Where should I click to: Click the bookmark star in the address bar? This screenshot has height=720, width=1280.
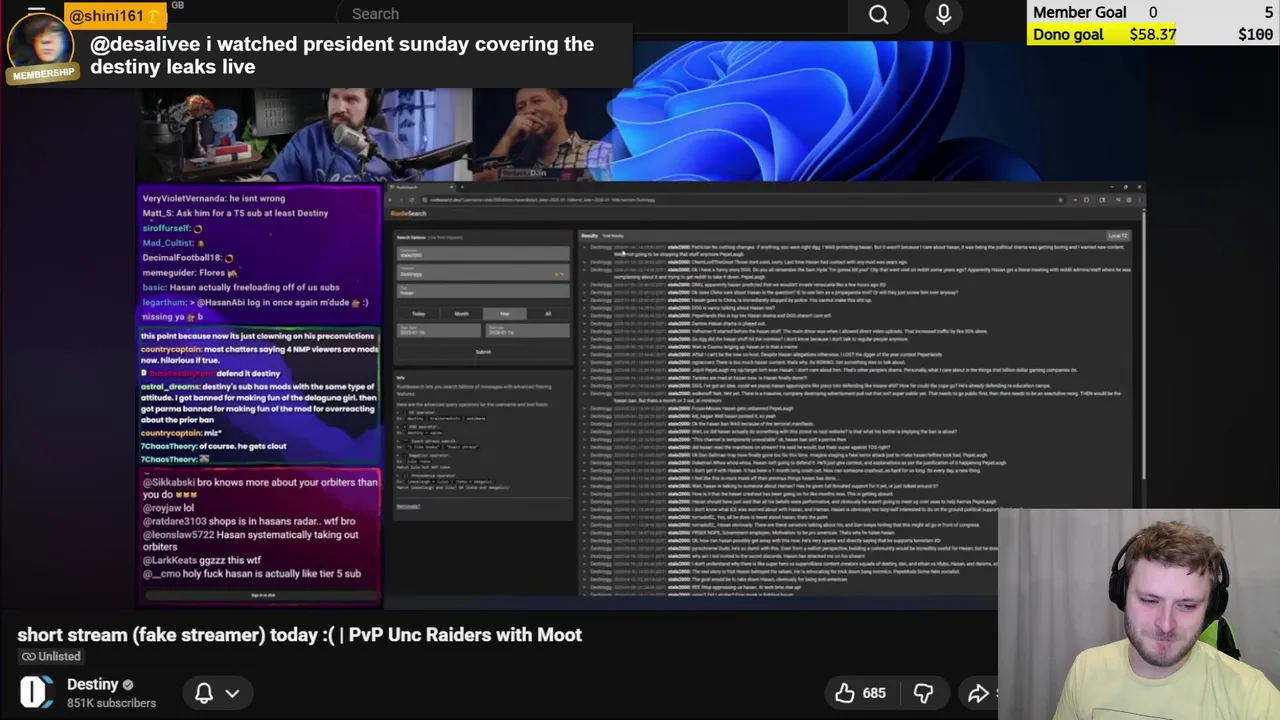pos(1061,200)
